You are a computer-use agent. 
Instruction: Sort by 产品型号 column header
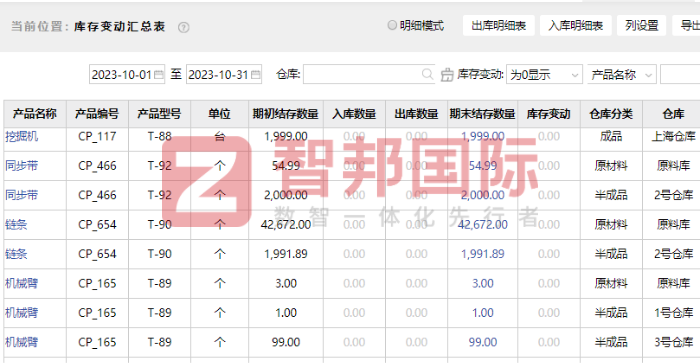[159, 114]
